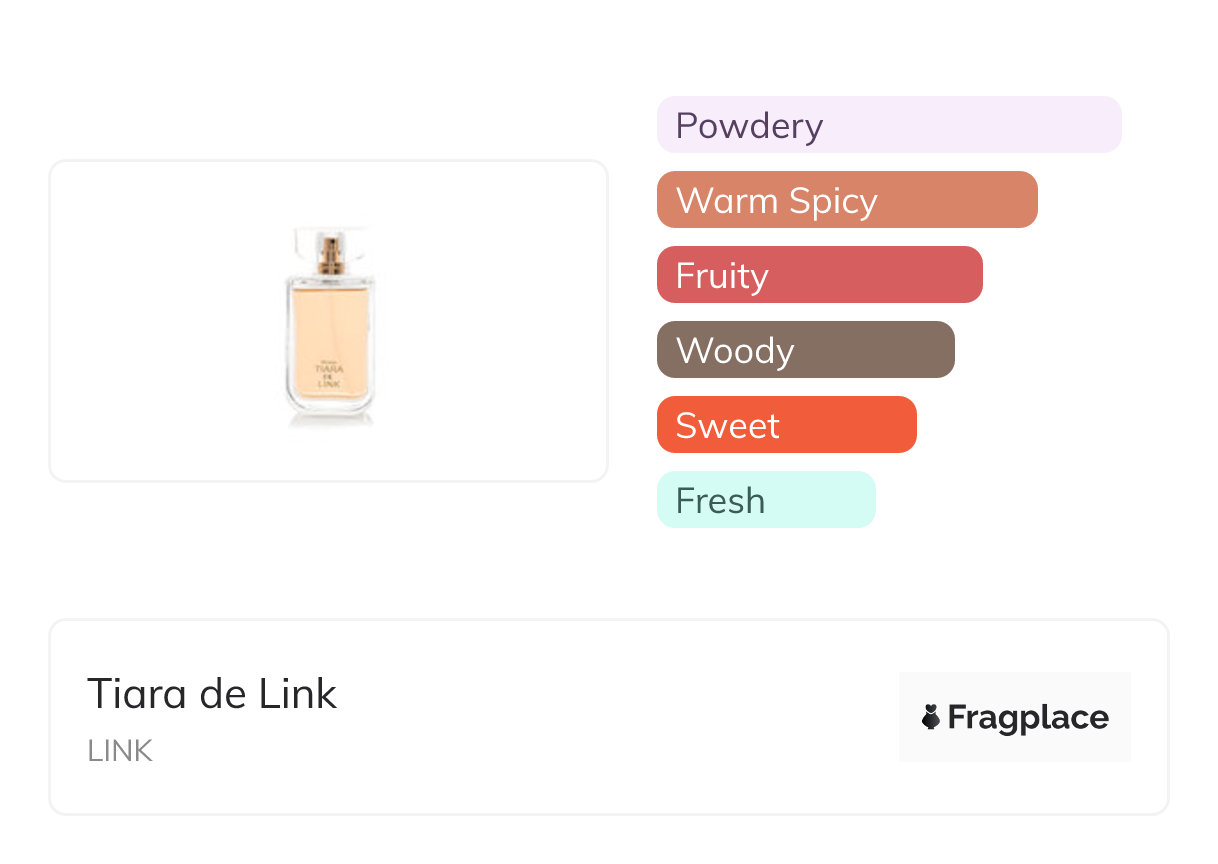Pick the brown Woody accord bar
The width and height of the screenshot is (1218, 864).
click(805, 350)
